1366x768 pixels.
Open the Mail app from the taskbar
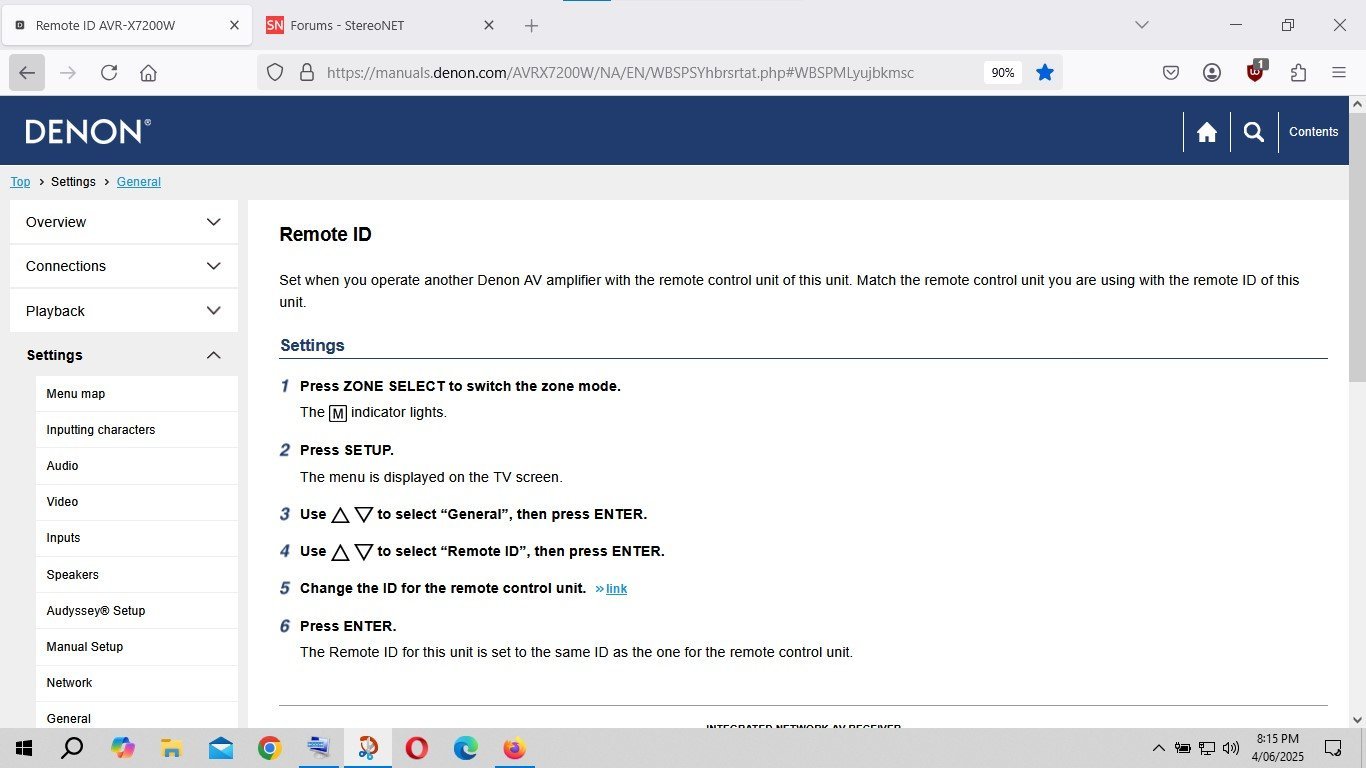[x=220, y=748]
